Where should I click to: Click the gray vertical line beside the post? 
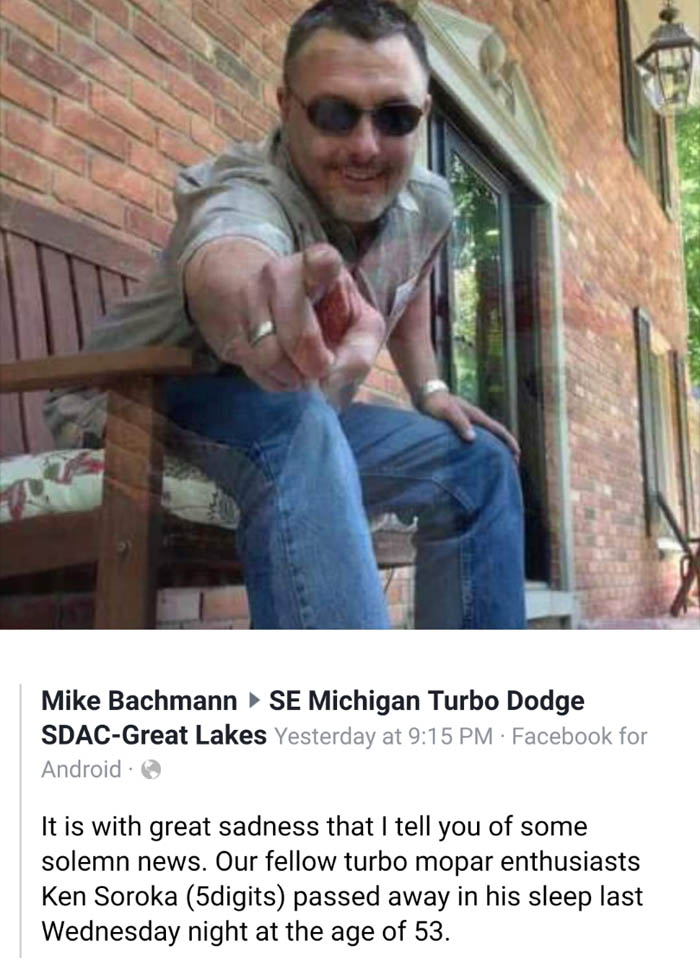coord(21,821)
